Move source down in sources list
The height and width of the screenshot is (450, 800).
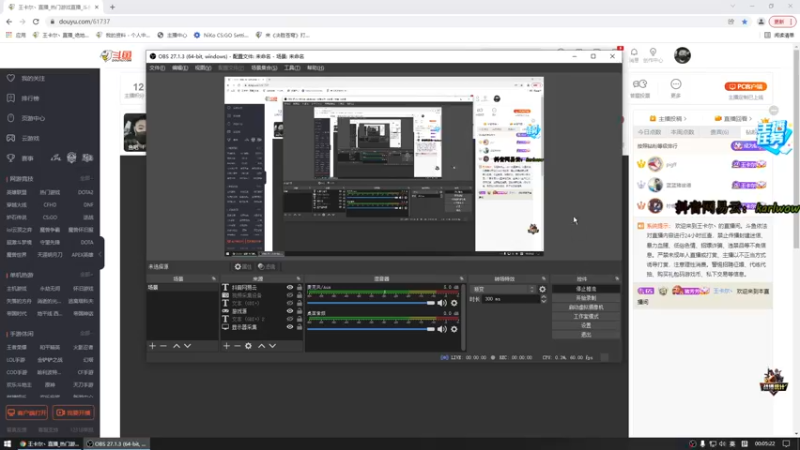point(272,346)
